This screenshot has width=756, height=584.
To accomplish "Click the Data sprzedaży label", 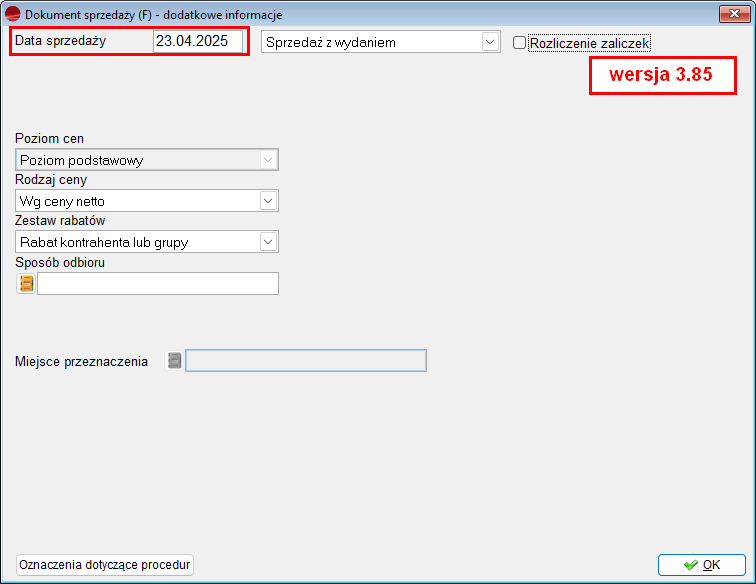I will 60,41.
